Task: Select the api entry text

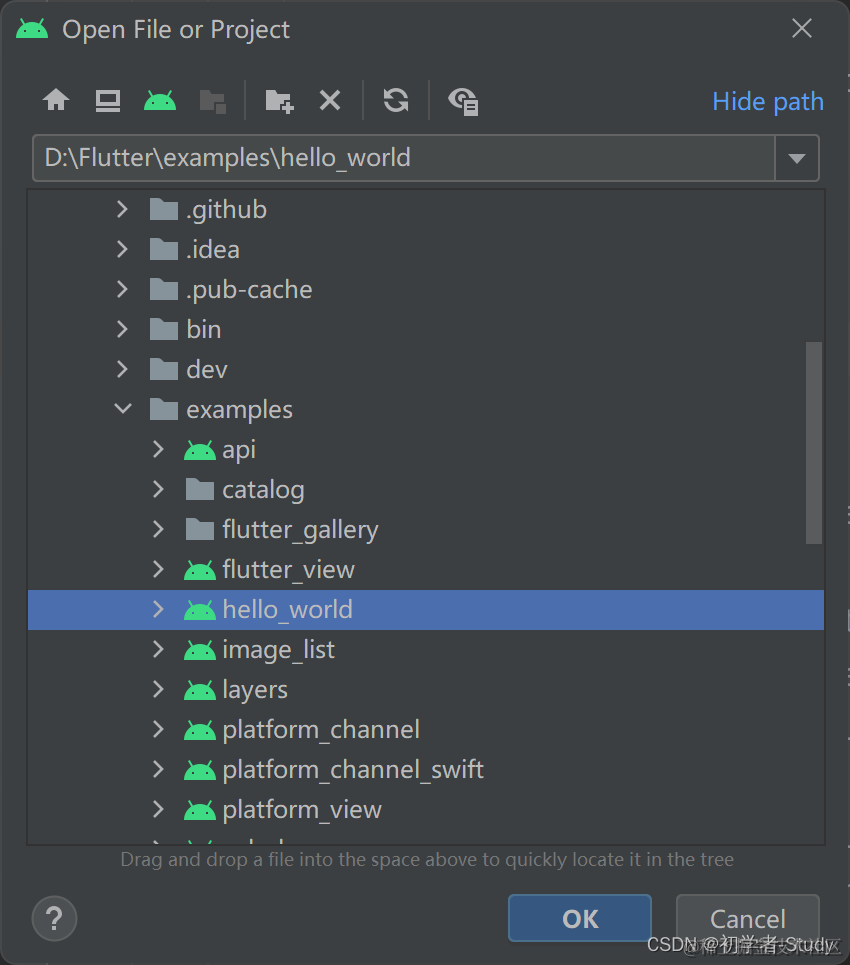Action: [x=239, y=451]
